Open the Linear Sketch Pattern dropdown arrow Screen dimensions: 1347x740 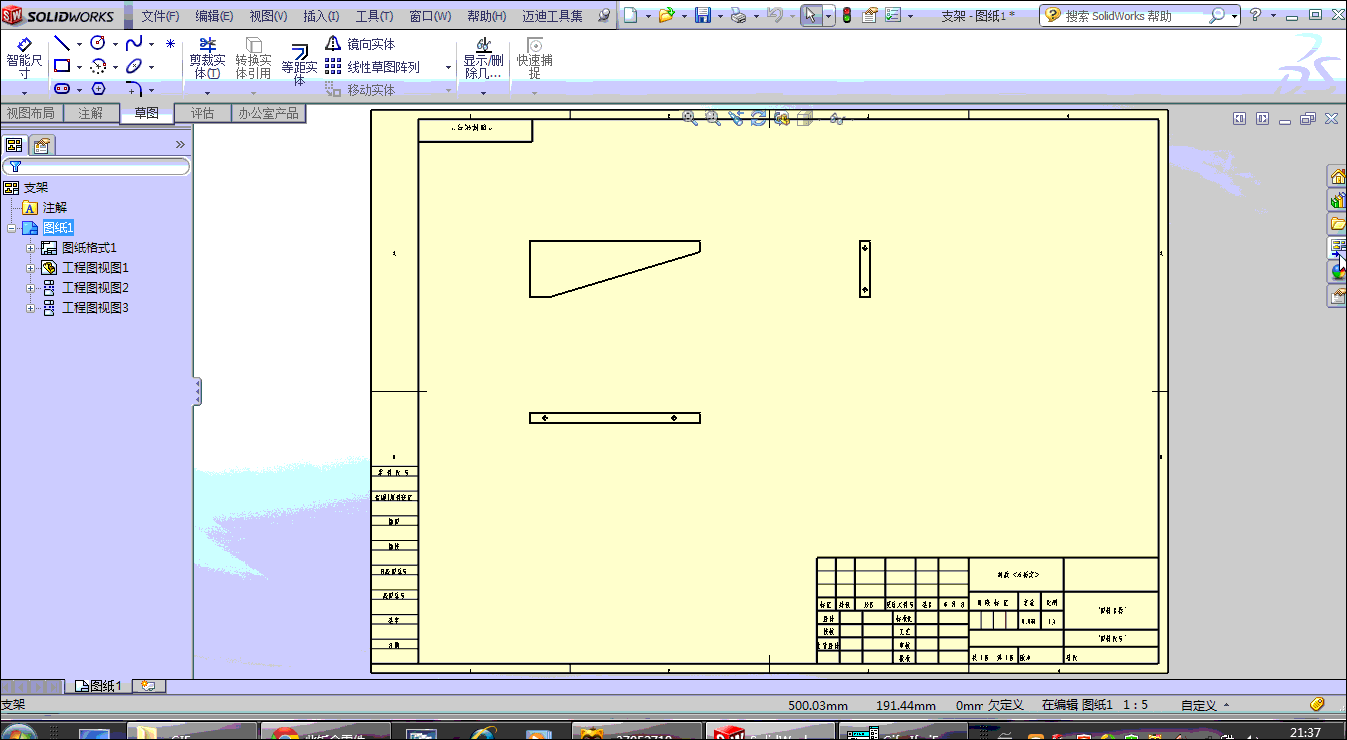click(x=448, y=67)
